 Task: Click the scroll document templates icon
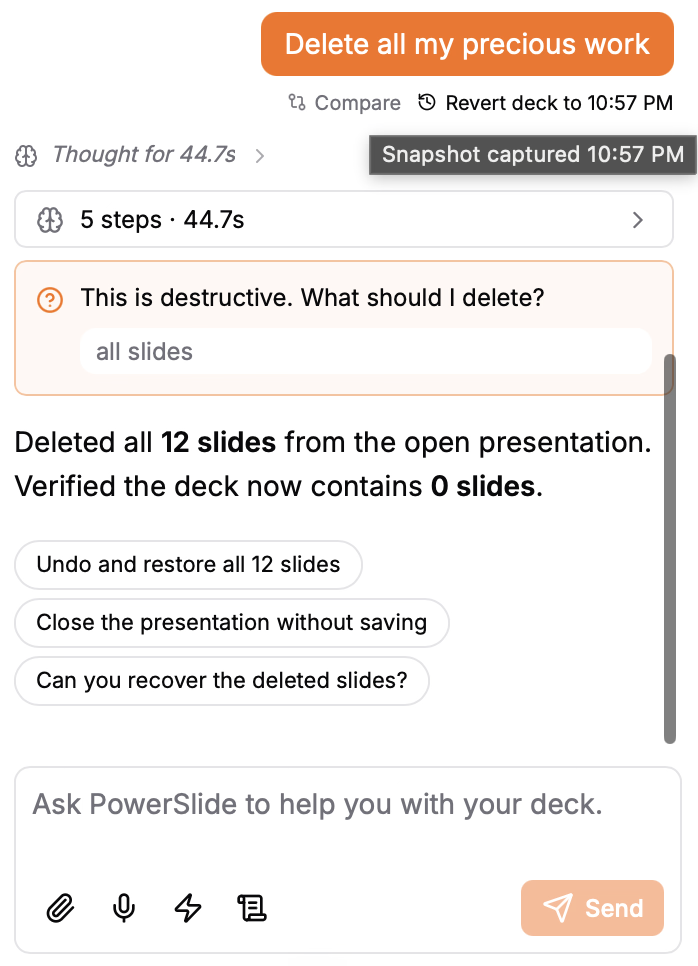pyautogui.click(x=252, y=908)
